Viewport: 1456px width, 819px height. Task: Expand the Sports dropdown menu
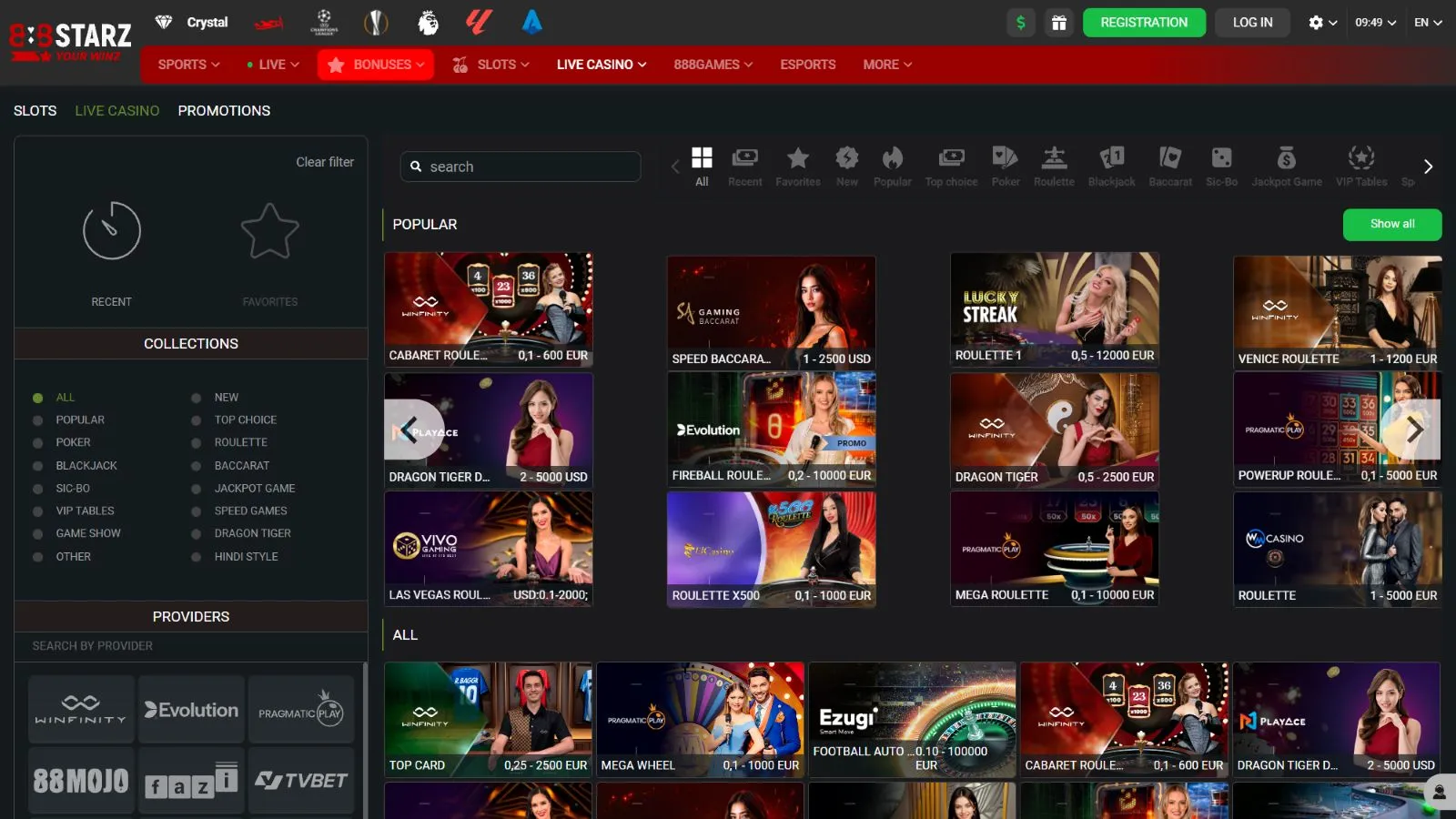click(x=188, y=65)
